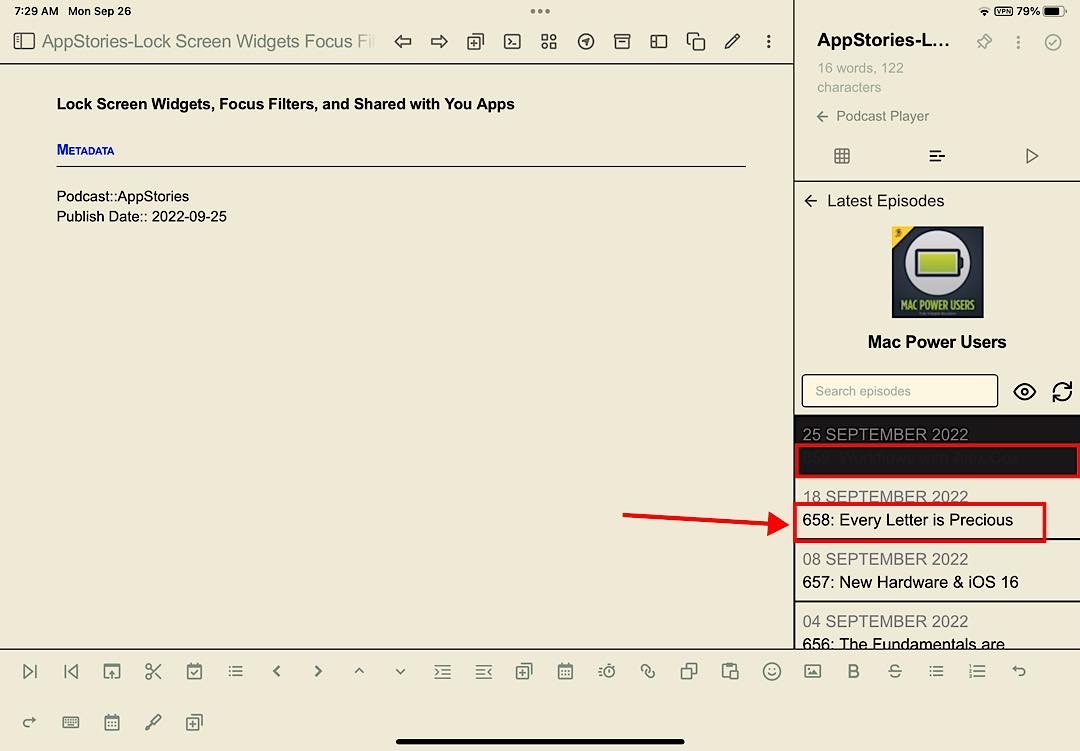Refresh the episode feed

(1061, 391)
